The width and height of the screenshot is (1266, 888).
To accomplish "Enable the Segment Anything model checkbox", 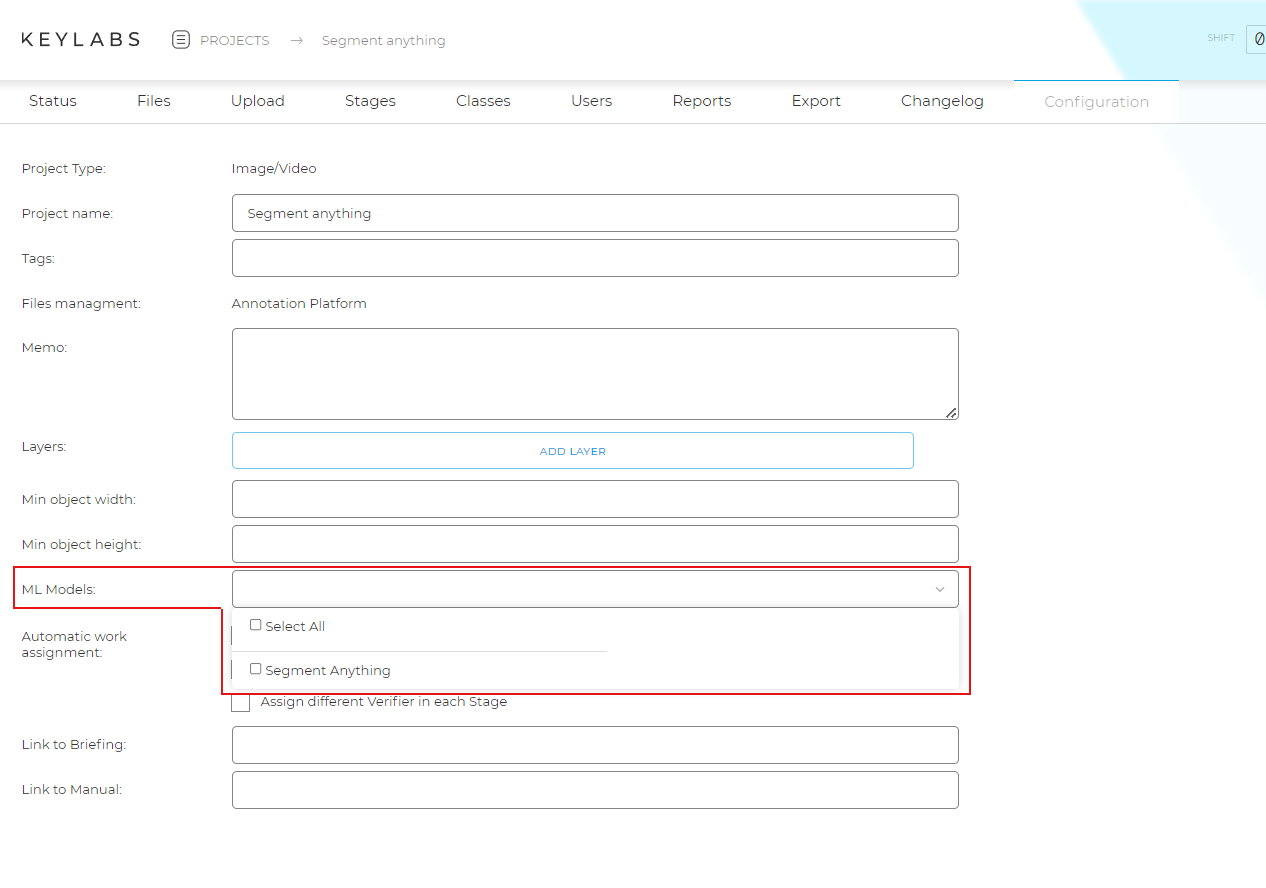I will point(256,669).
